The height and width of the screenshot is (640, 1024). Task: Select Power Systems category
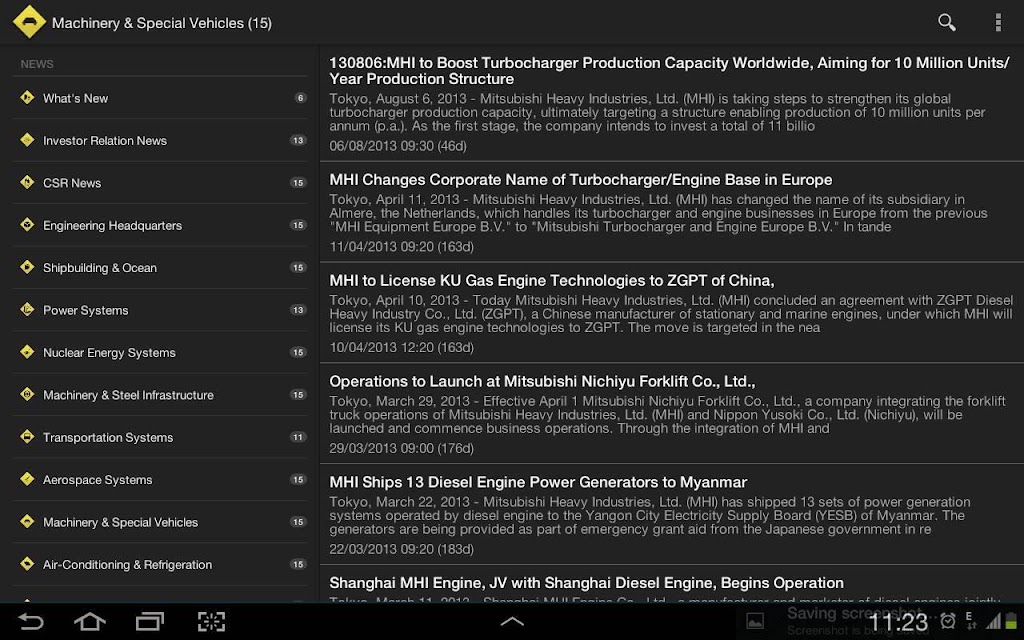tap(160, 310)
